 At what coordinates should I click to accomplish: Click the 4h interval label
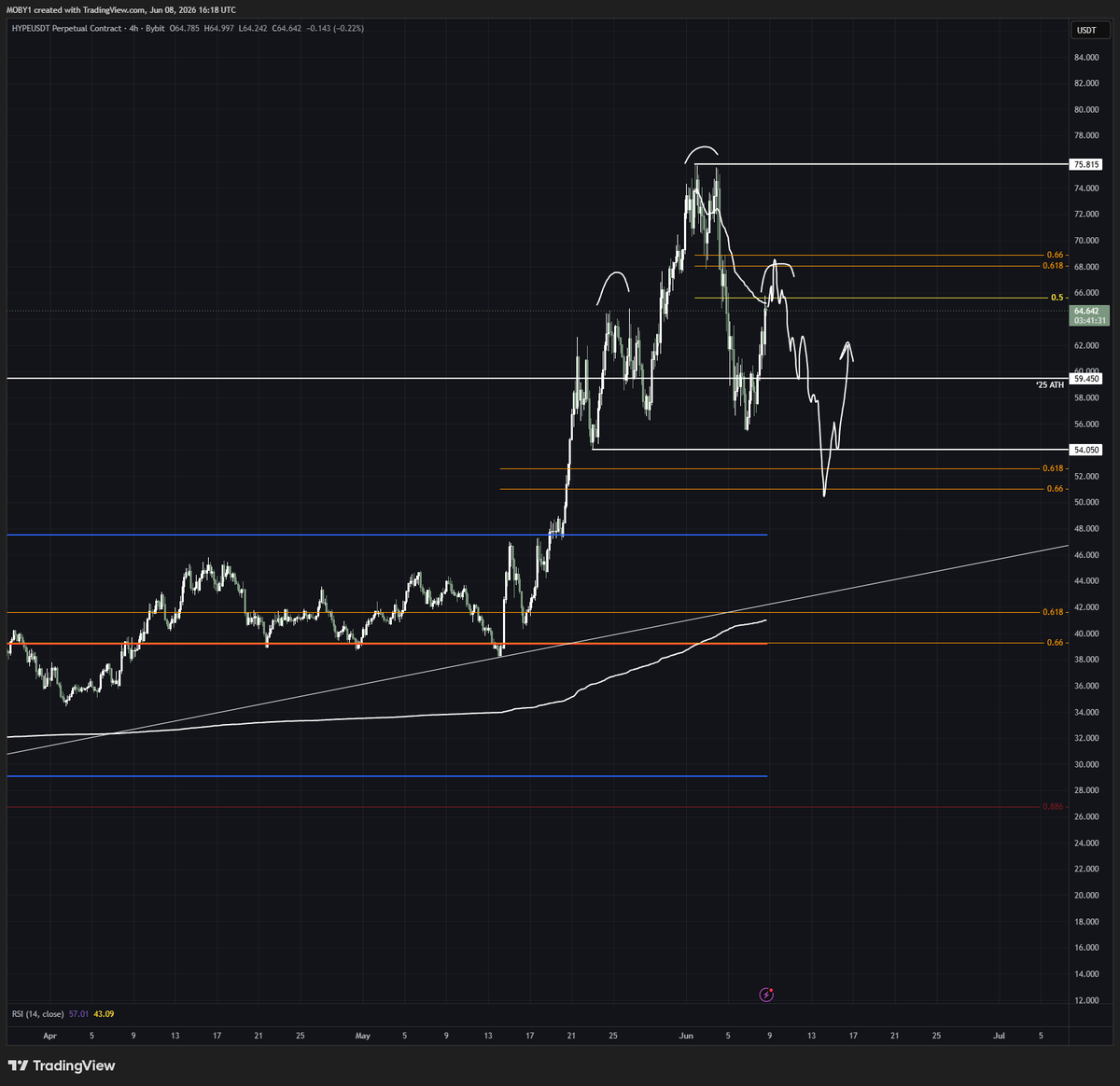pos(133,29)
